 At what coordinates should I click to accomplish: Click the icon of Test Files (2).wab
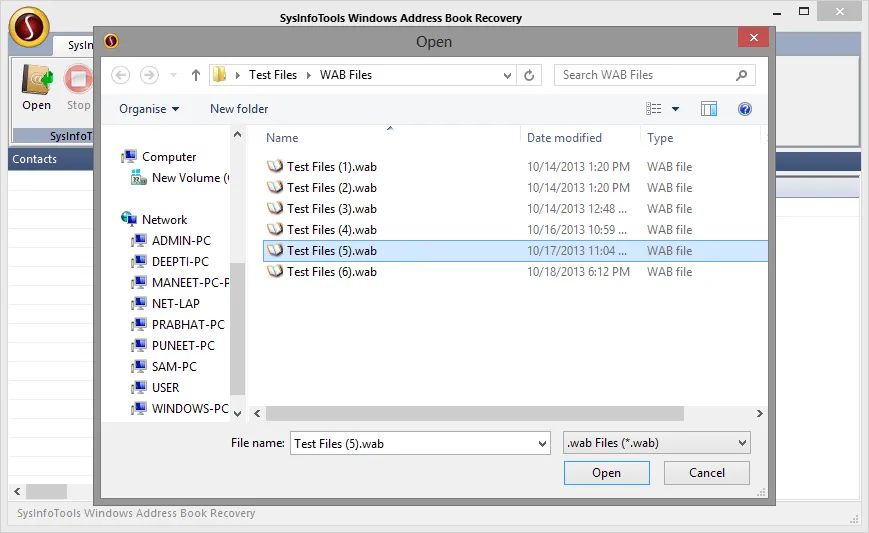point(275,187)
